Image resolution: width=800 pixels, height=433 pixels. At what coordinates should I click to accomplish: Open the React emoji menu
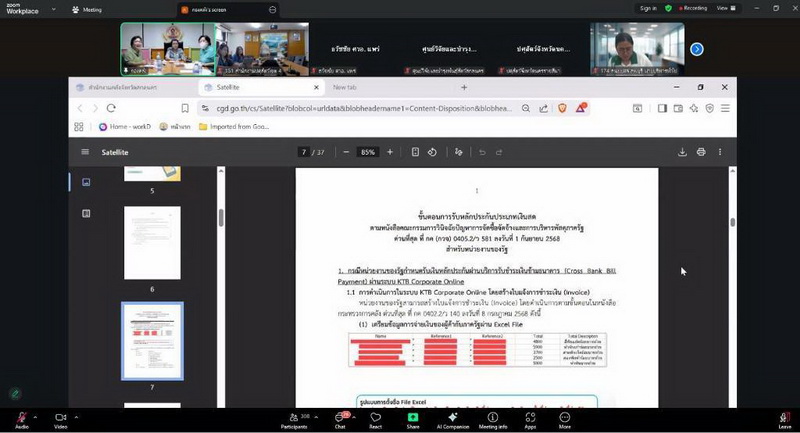tap(376, 419)
